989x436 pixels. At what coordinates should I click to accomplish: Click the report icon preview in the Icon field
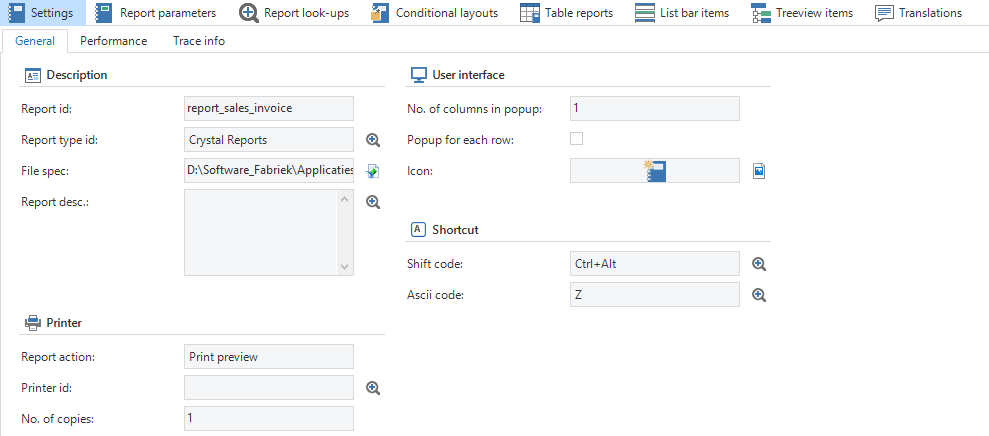[655, 171]
